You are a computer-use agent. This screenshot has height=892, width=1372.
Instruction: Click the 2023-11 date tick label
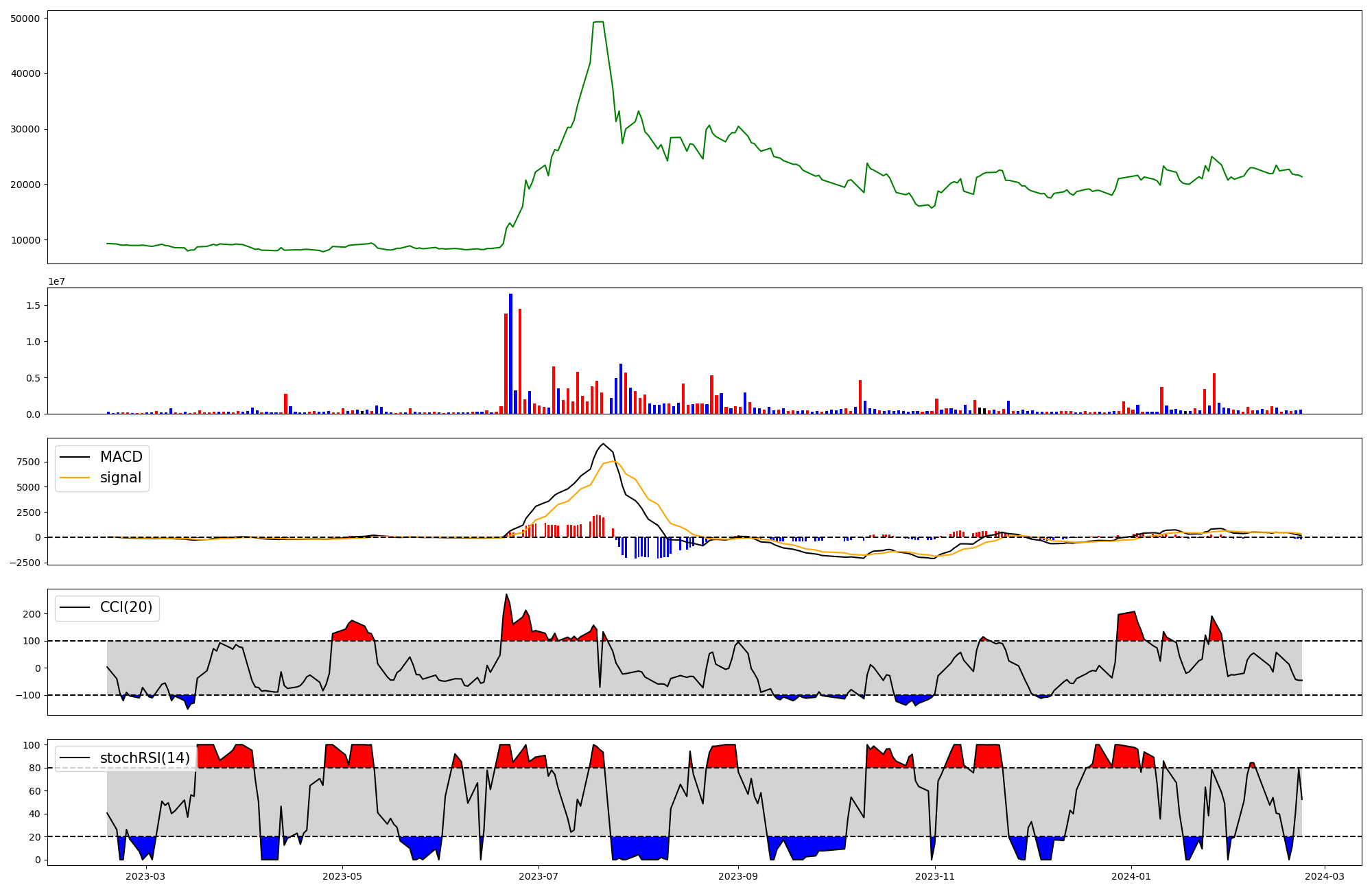[935, 876]
